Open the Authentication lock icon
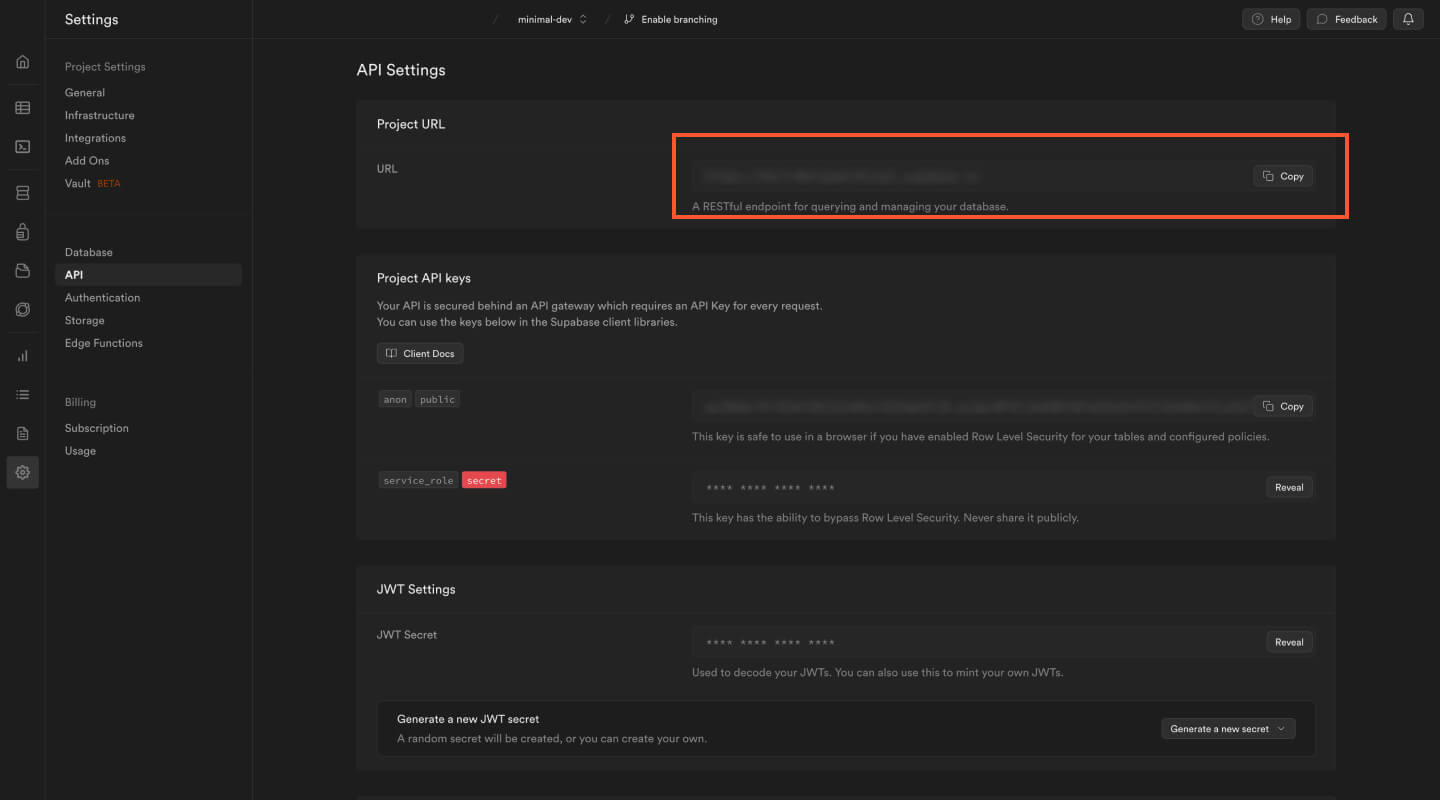This screenshot has width=1440, height=800. pyautogui.click(x=22, y=232)
